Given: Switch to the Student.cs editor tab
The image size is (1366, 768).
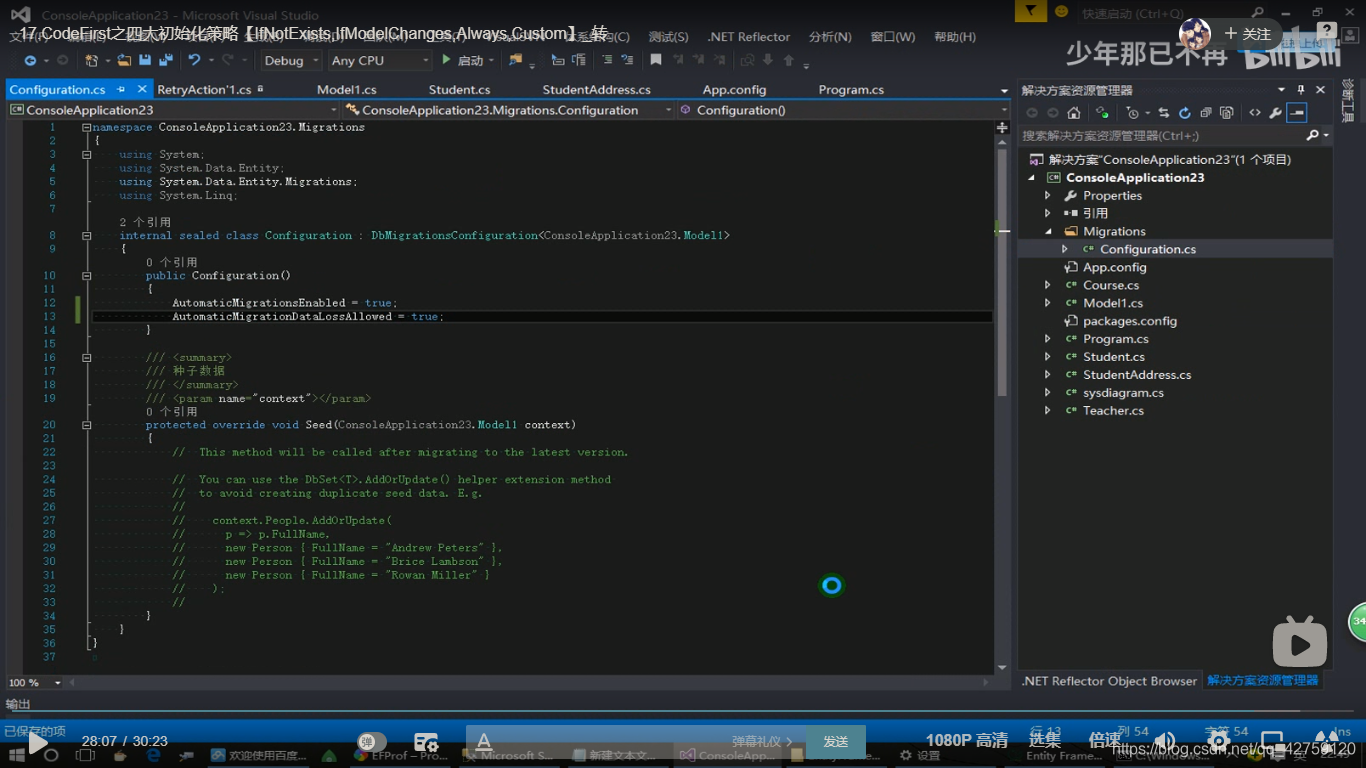Looking at the screenshot, I should tap(459, 90).
